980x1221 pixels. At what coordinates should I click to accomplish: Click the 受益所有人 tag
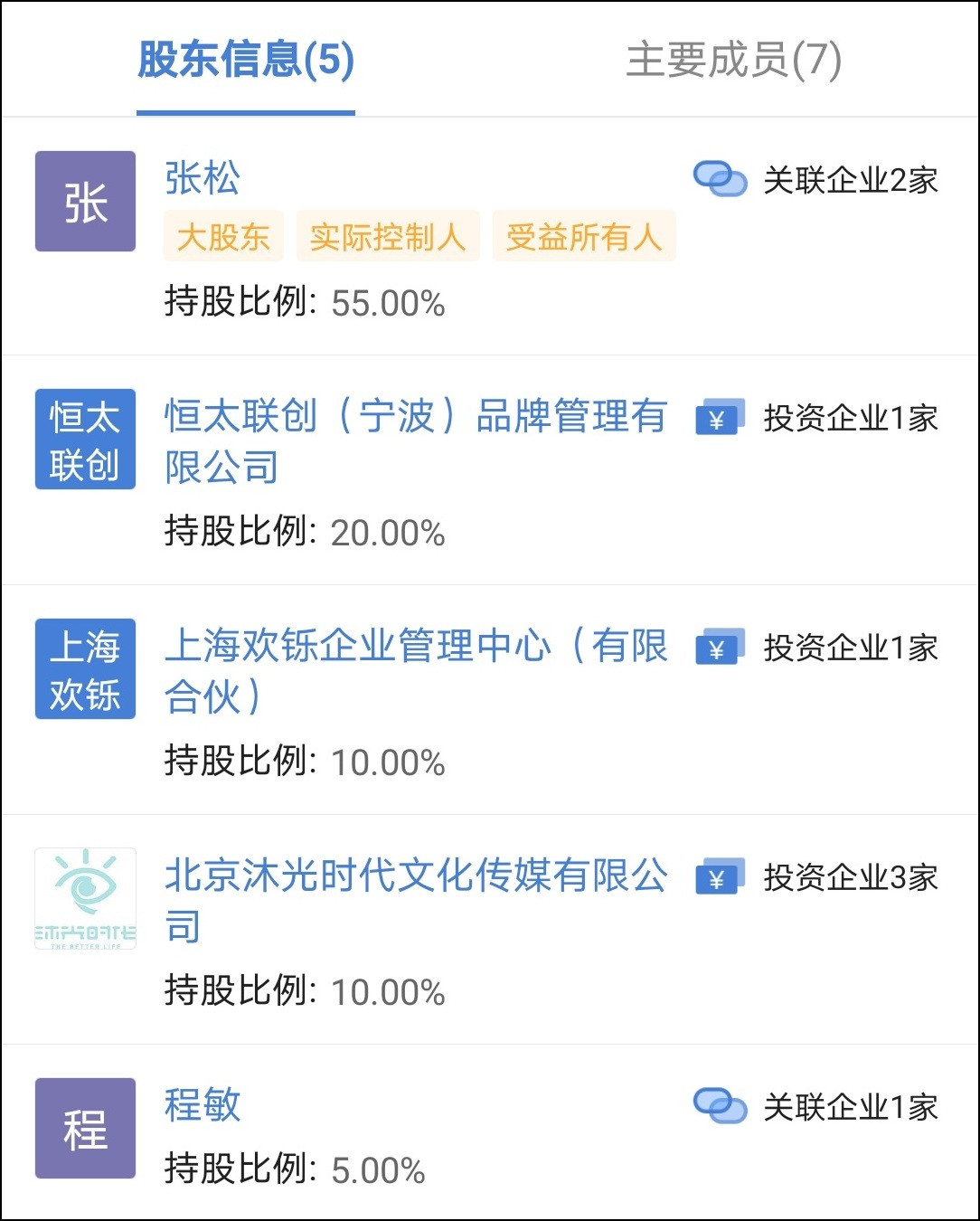tap(584, 237)
